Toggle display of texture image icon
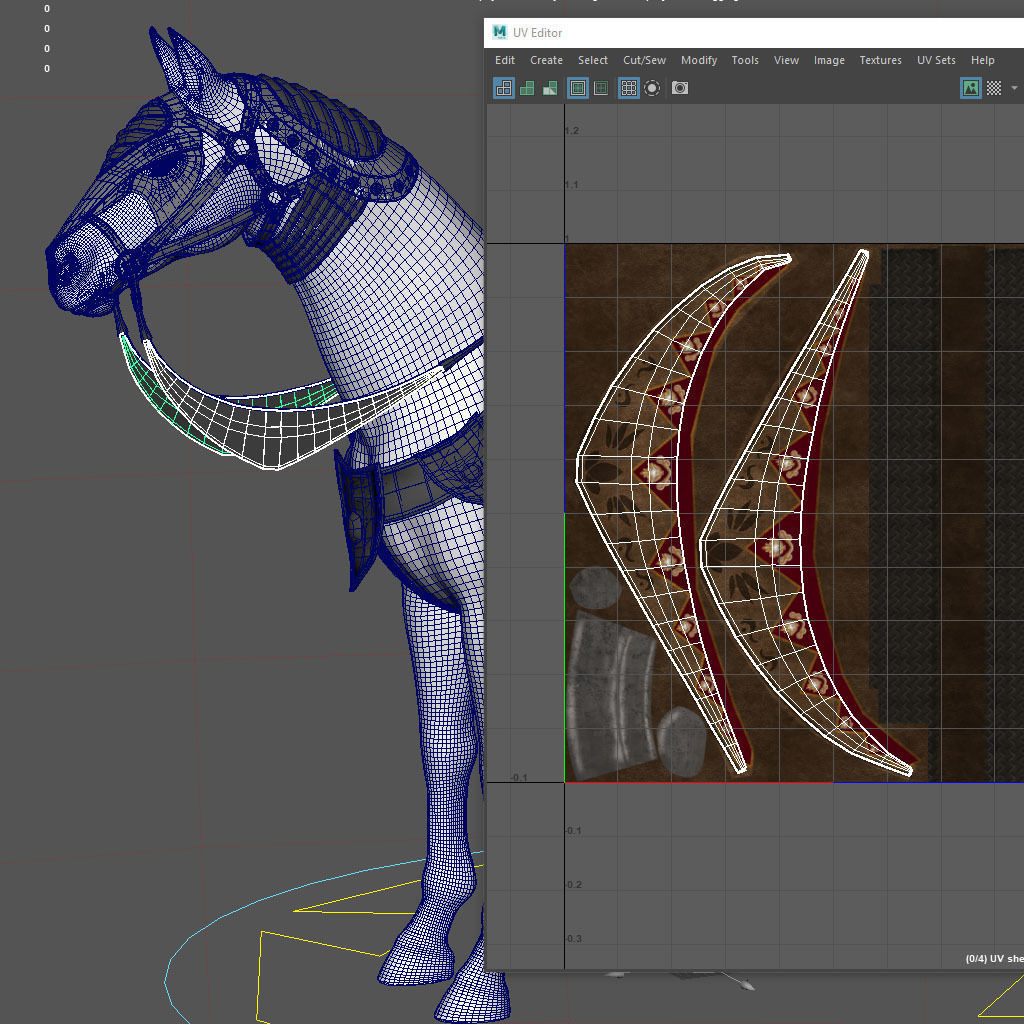This screenshot has height=1024, width=1024. point(970,88)
